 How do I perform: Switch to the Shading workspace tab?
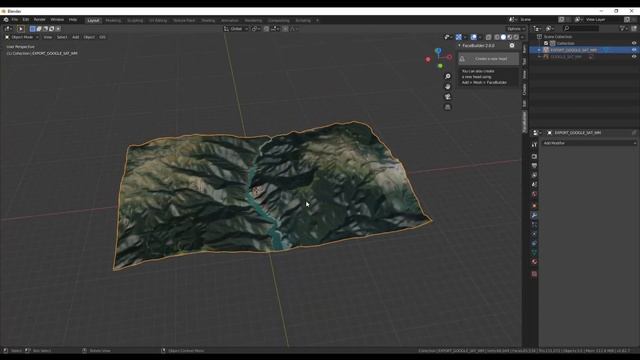(x=208, y=20)
